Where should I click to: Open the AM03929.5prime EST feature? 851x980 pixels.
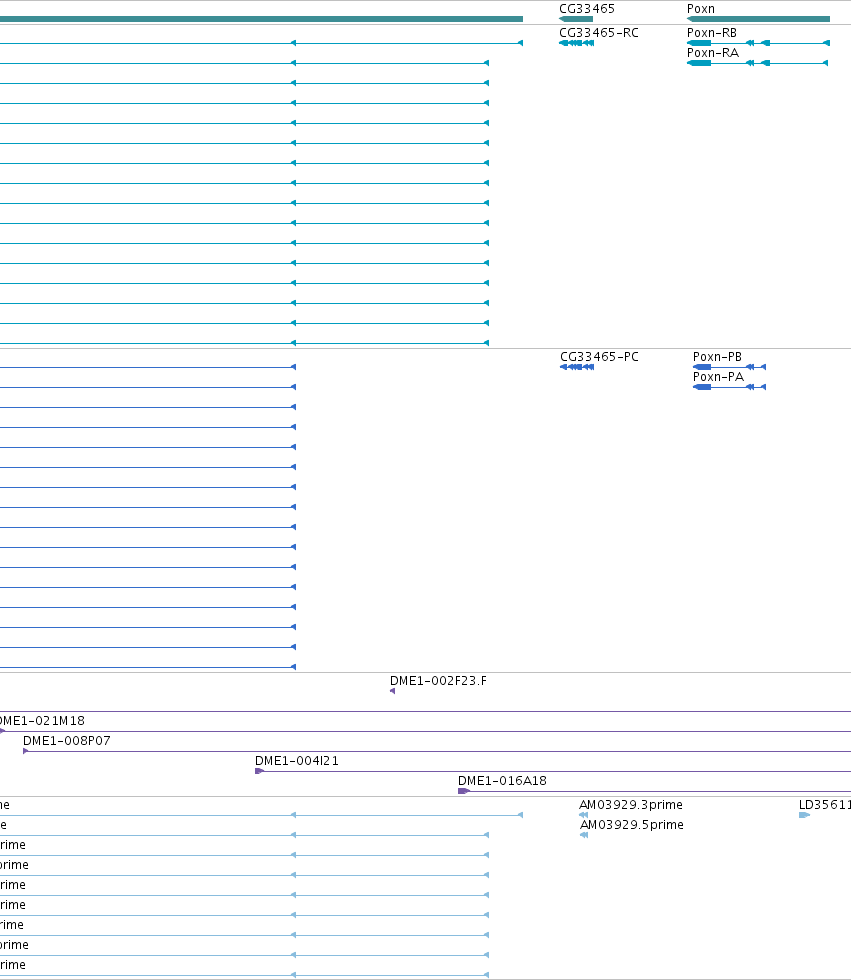click(584, 835)
